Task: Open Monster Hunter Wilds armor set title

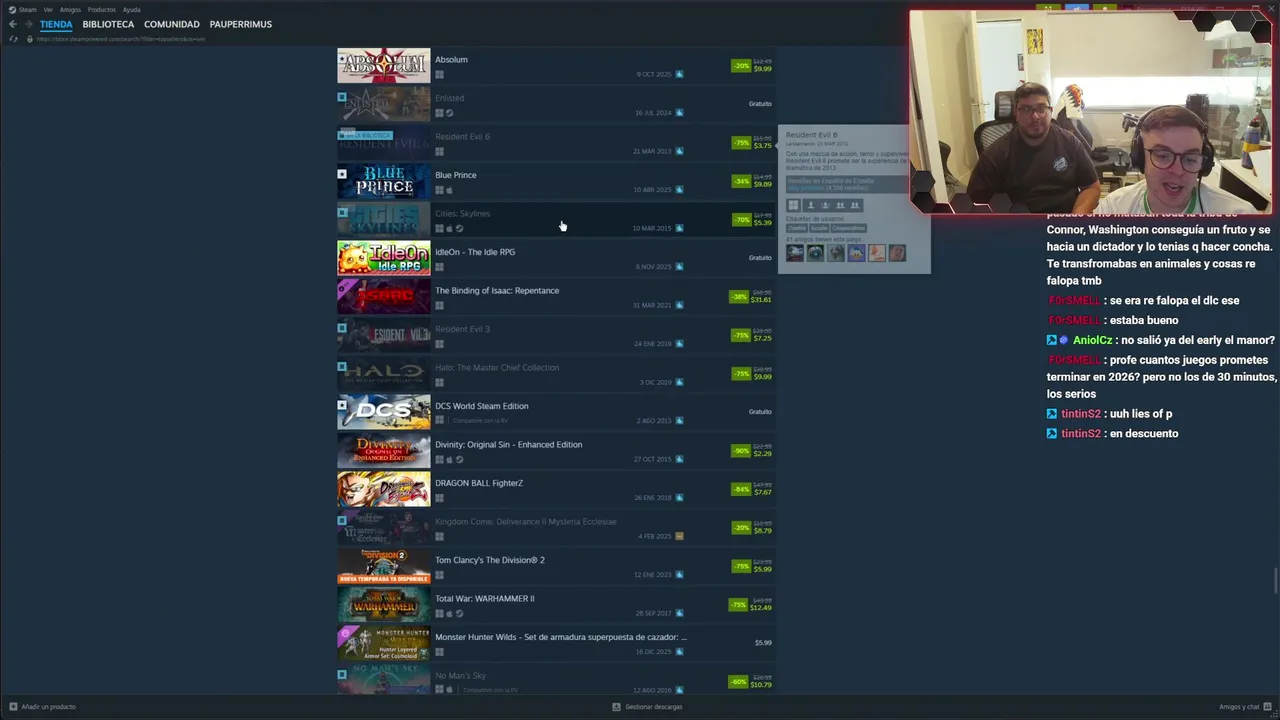Action: (x=561, y=637)
